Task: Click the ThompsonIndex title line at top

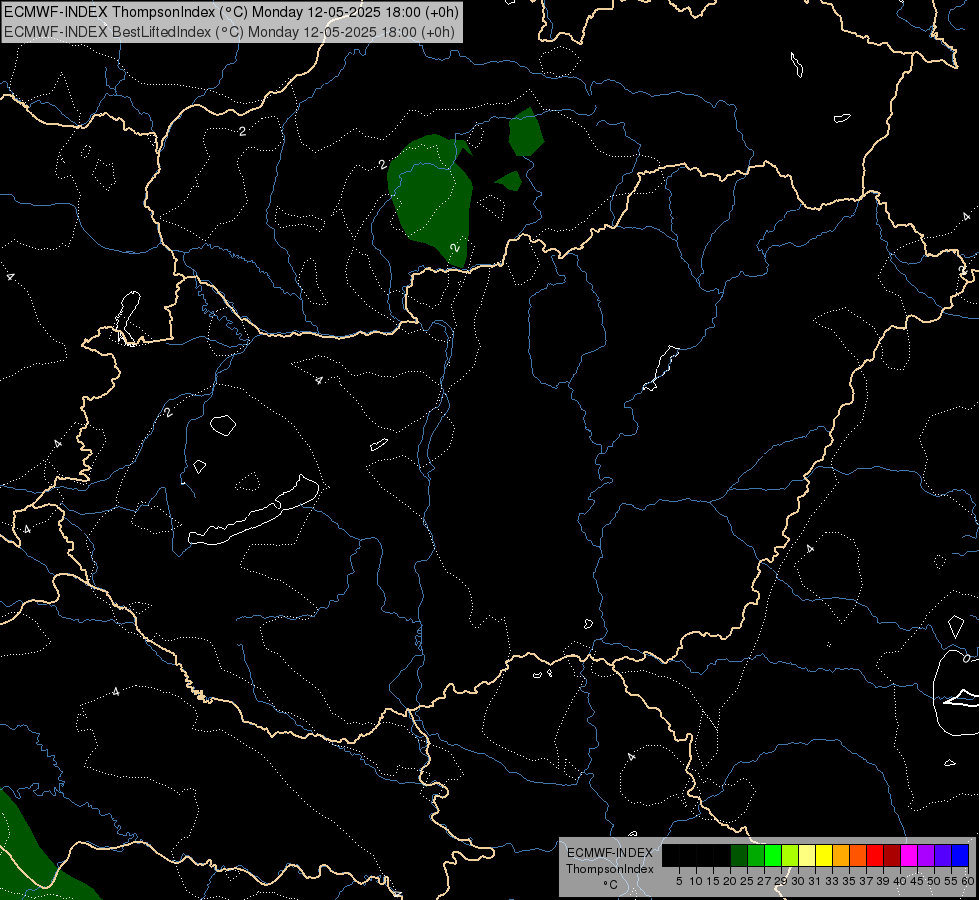Action: pyautogui.click(x=231, y=11)
